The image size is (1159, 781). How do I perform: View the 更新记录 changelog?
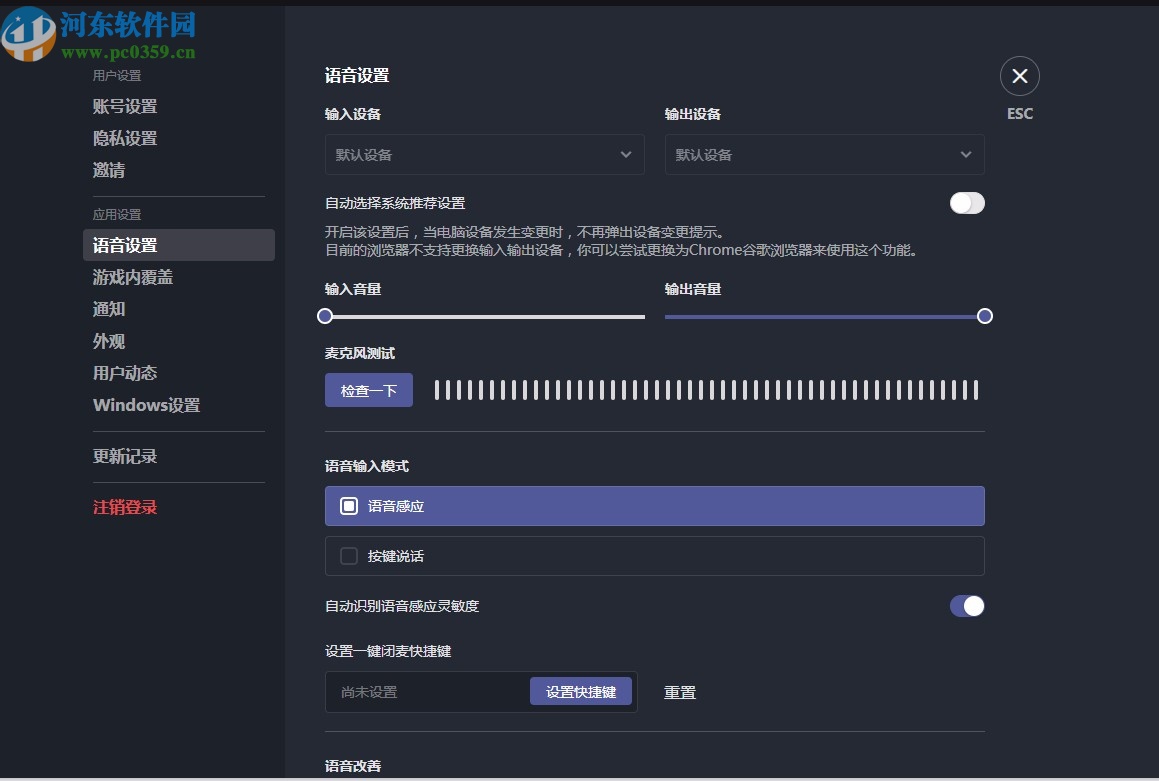point(124,456)
